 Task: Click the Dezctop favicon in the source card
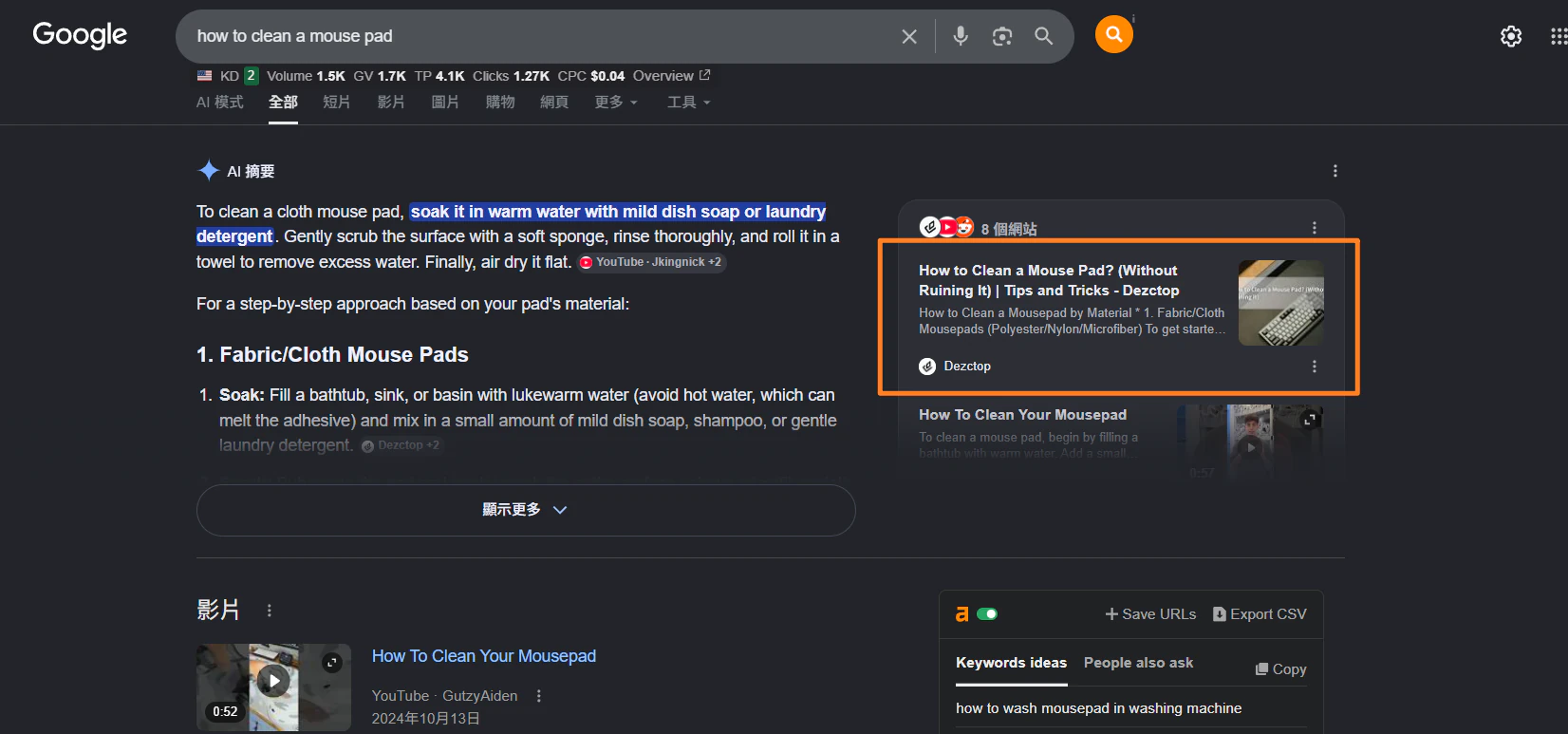pos(927,367)
